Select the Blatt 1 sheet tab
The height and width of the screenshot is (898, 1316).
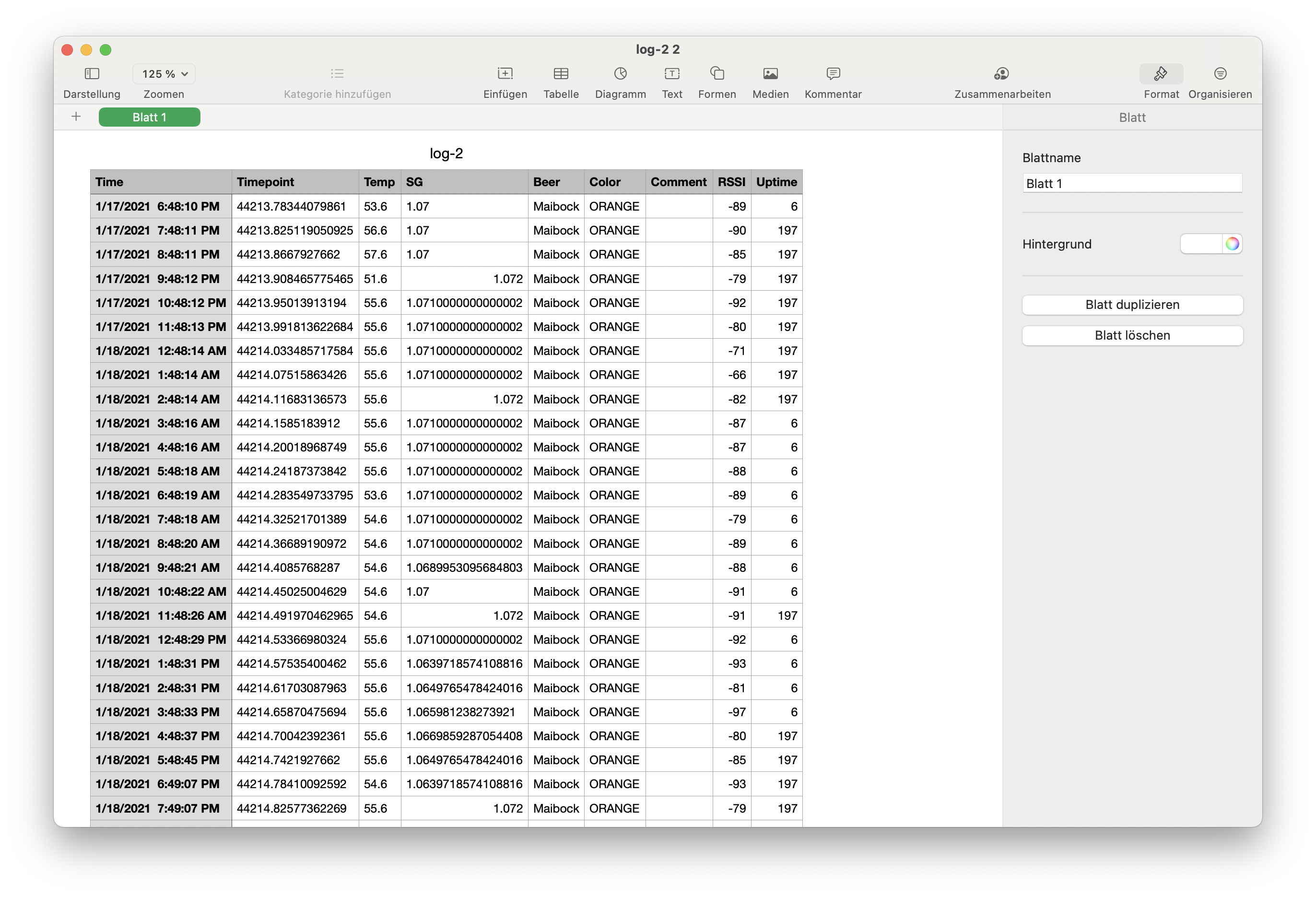coord(150,117)
